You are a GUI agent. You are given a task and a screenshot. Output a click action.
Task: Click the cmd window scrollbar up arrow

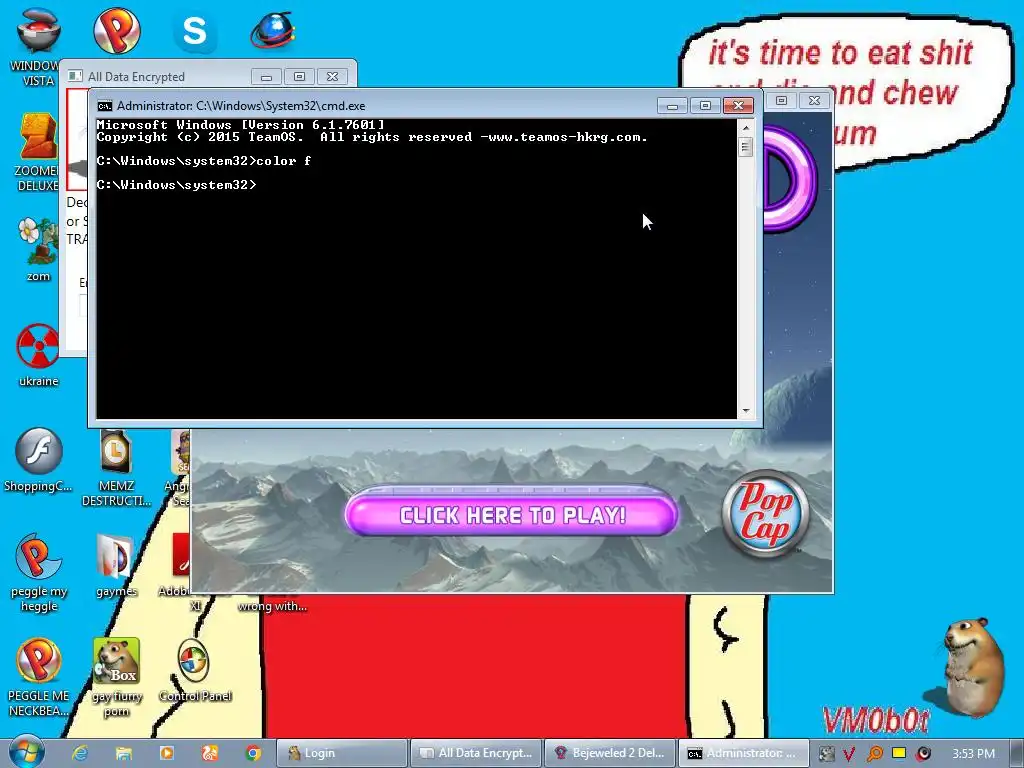tap(745, 128)
